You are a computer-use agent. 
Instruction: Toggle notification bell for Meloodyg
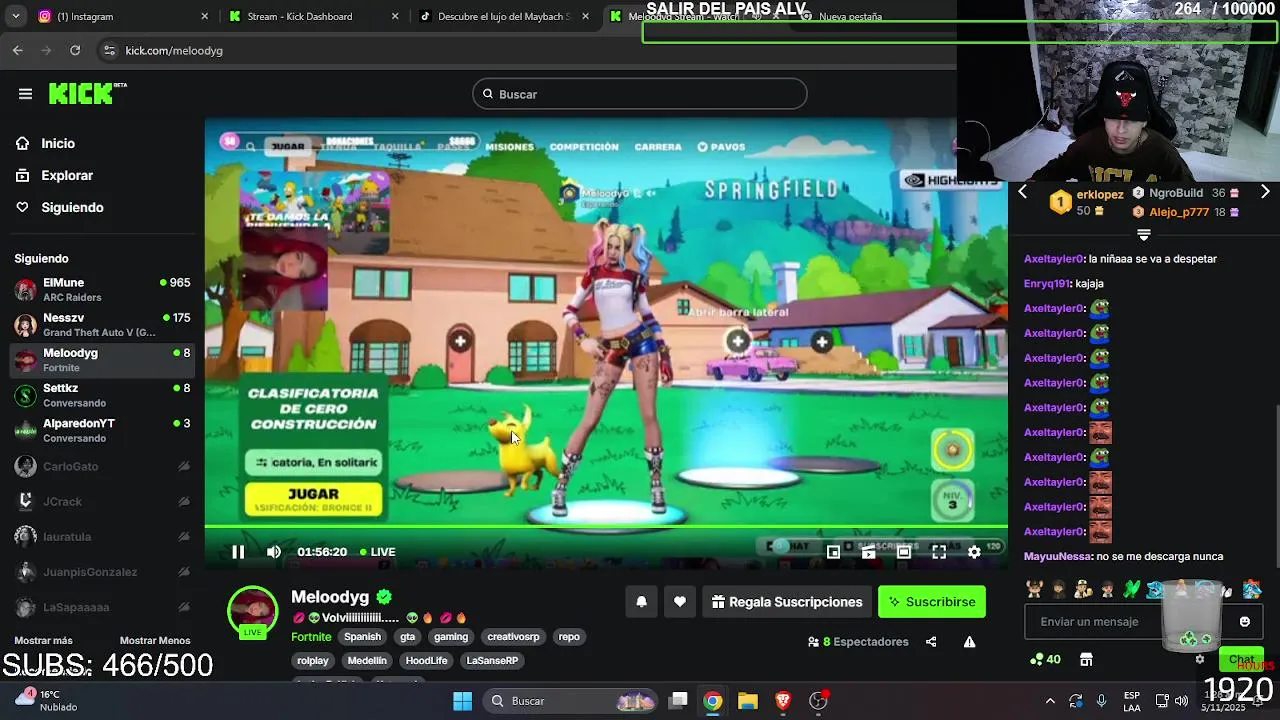tap(642, 602)
